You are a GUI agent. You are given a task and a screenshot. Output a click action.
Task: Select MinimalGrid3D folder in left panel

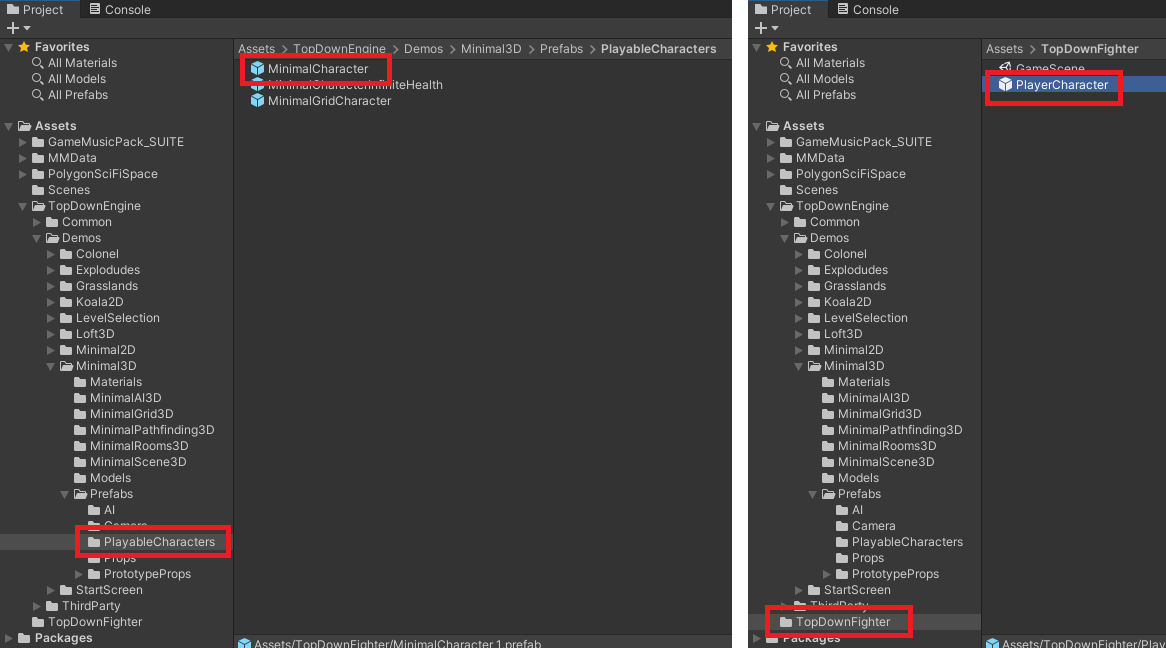(123, 414)
